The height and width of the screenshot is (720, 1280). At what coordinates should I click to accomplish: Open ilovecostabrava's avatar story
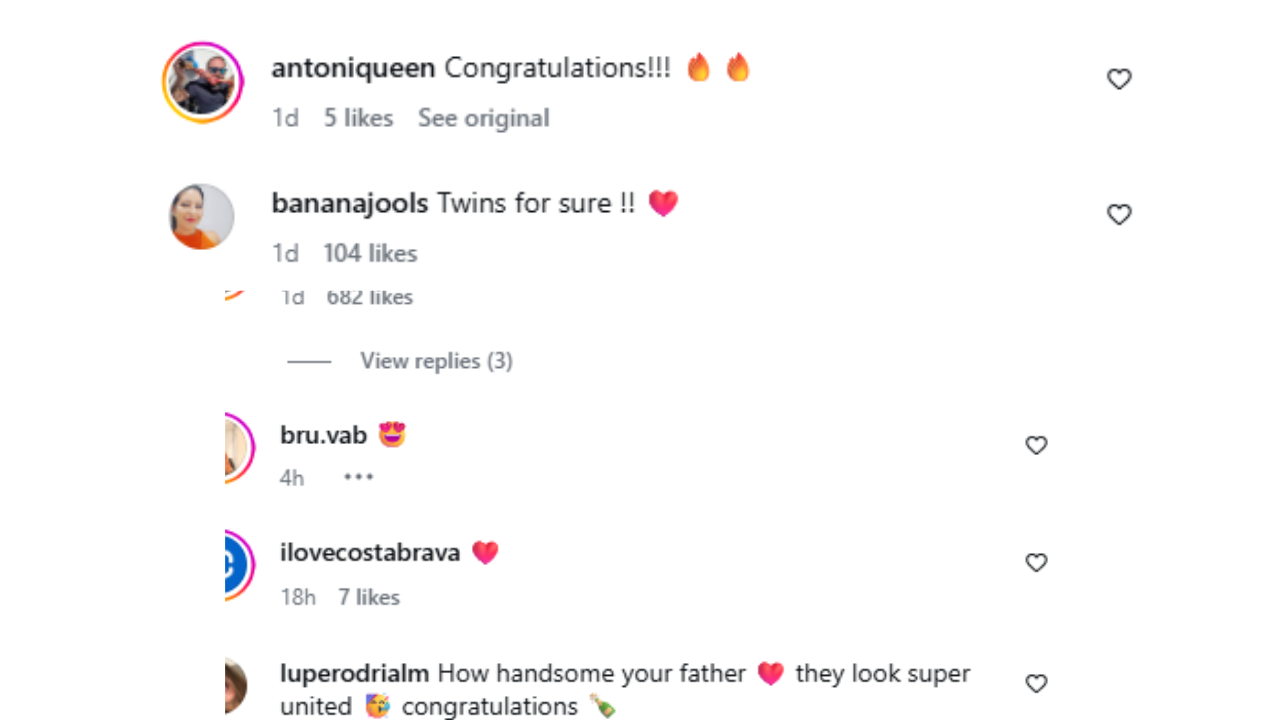pyautogui.click(x=236, y=566)
